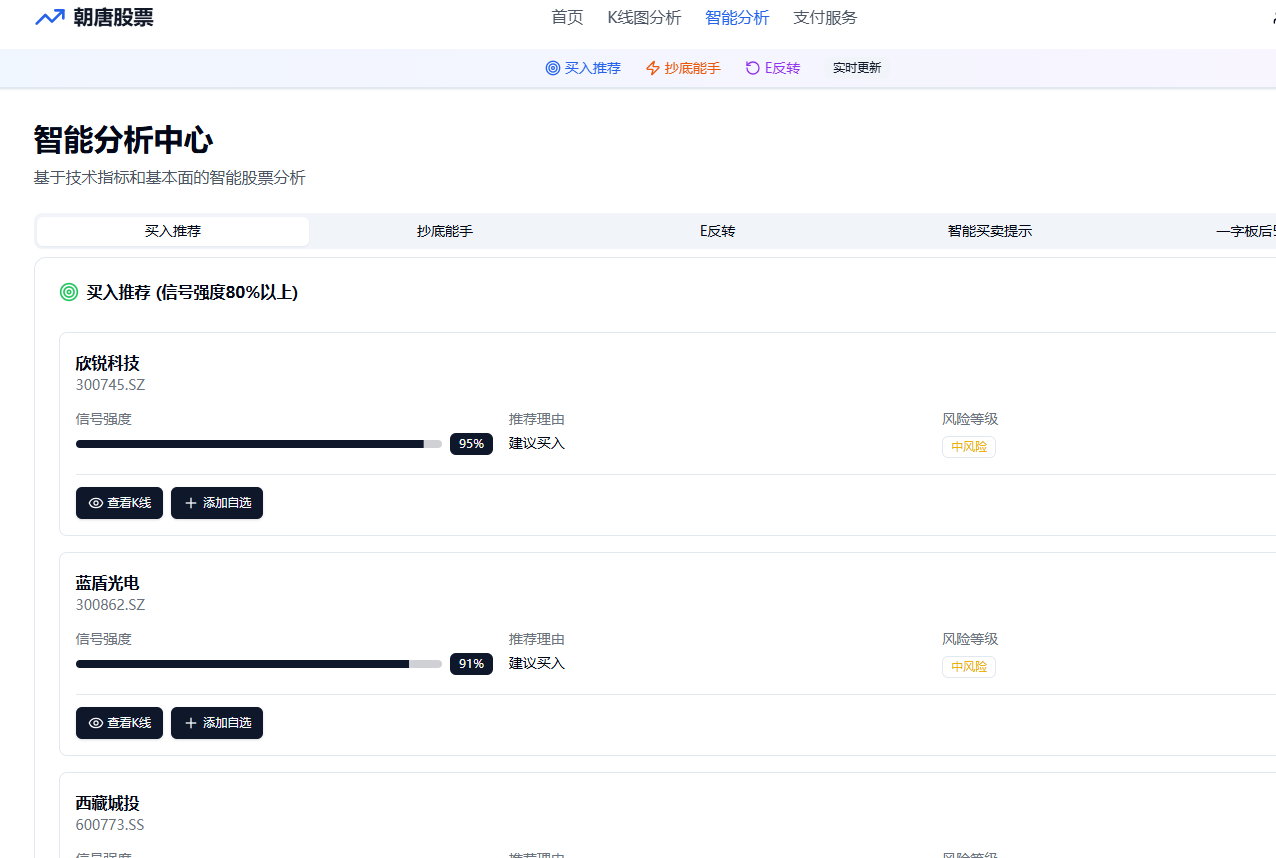Click the plus icon on 蓝盾光电 添加自选 button
Viewport: 1276px width, 858px height.
click(x=191, y=723)
